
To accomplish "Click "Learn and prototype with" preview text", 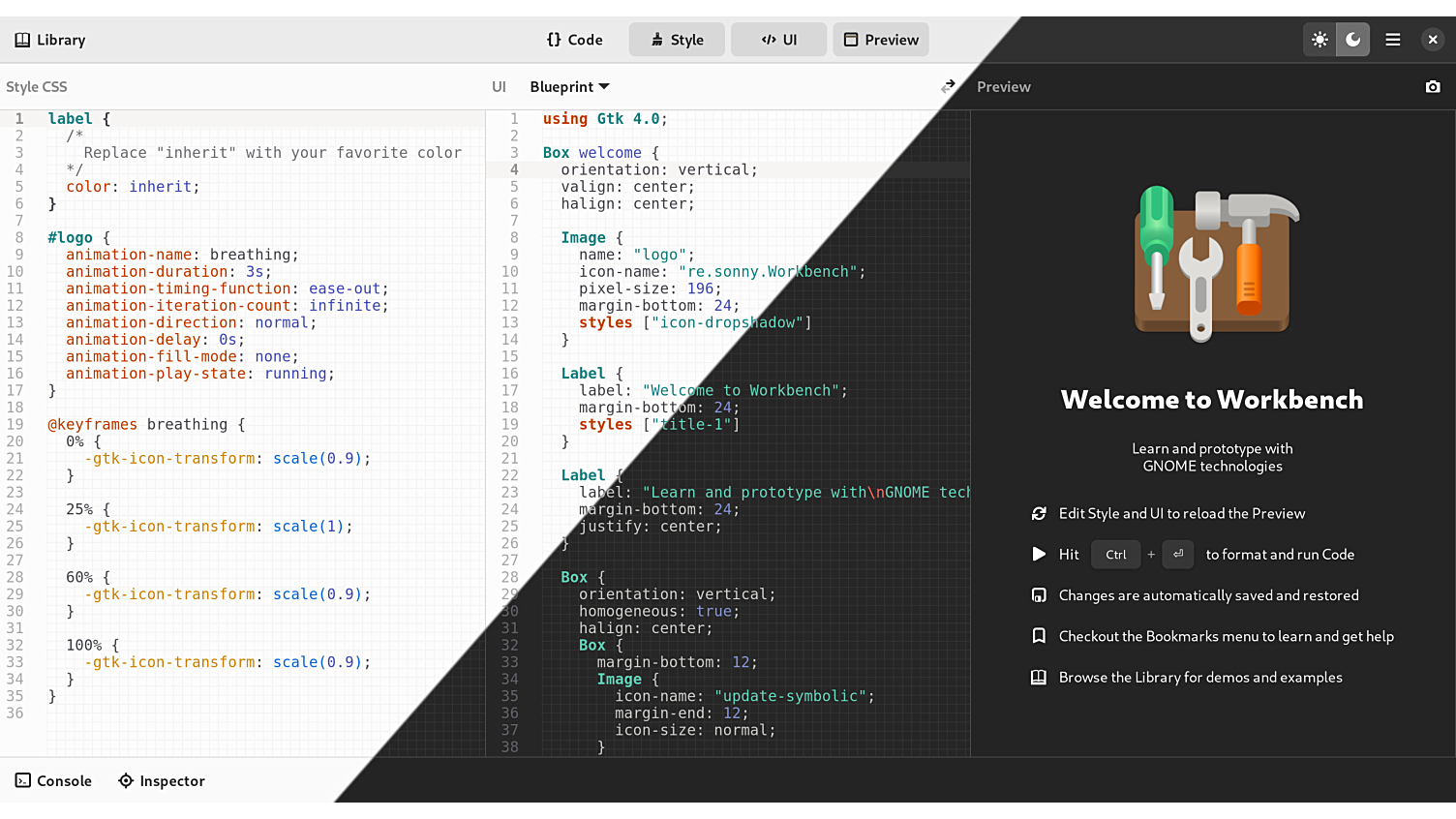I will [1212, 449].
